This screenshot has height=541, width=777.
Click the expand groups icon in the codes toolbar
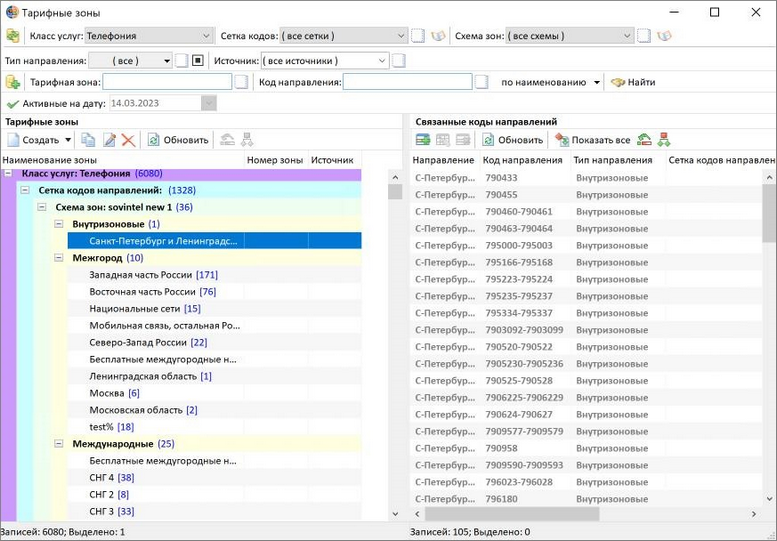click(664, 140)
